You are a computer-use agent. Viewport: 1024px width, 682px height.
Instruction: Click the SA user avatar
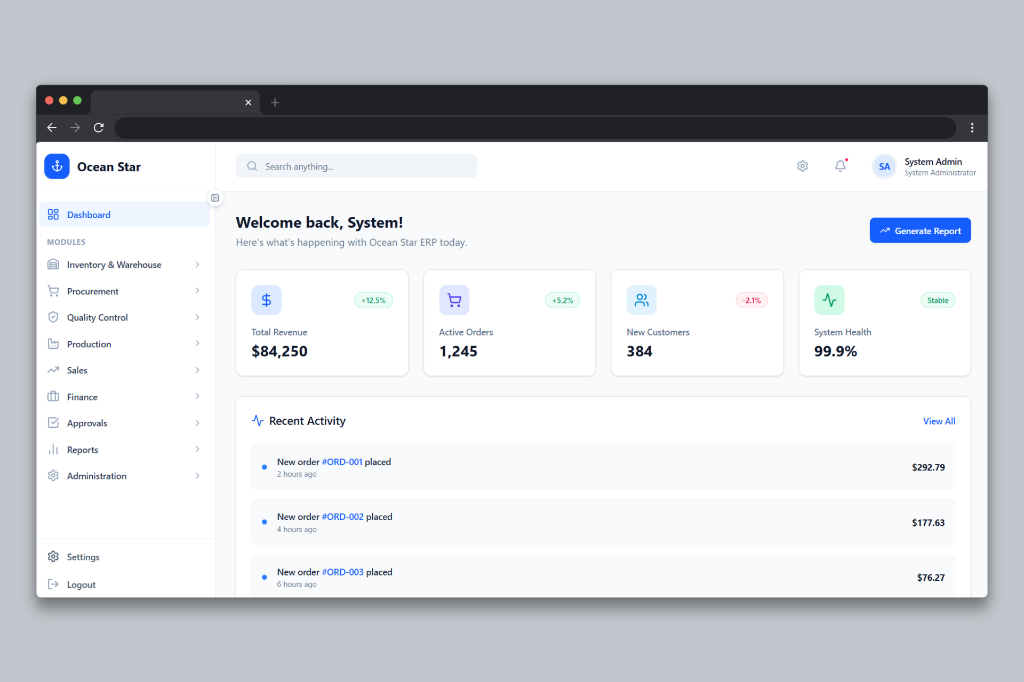click(x=884, y=167)
